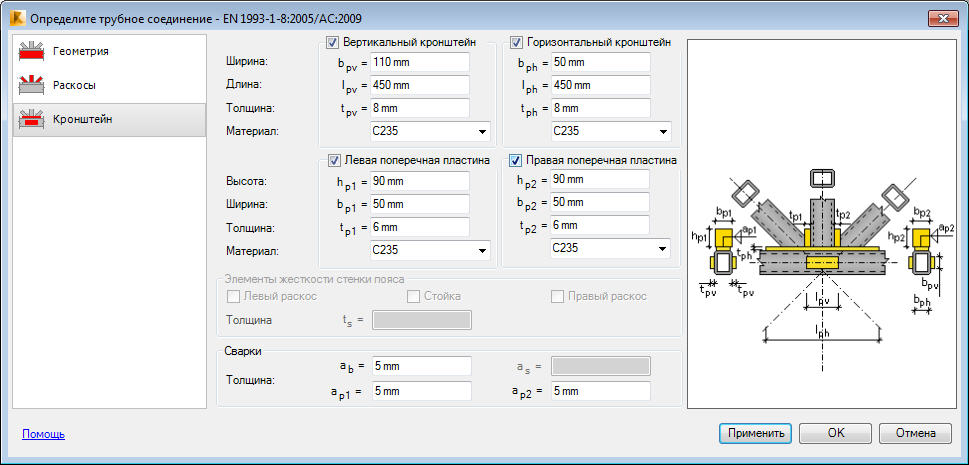Click the disabled Стойка checkbox
Image resolution: width=969 pixels, height=465 pixels.
point(413,296)
